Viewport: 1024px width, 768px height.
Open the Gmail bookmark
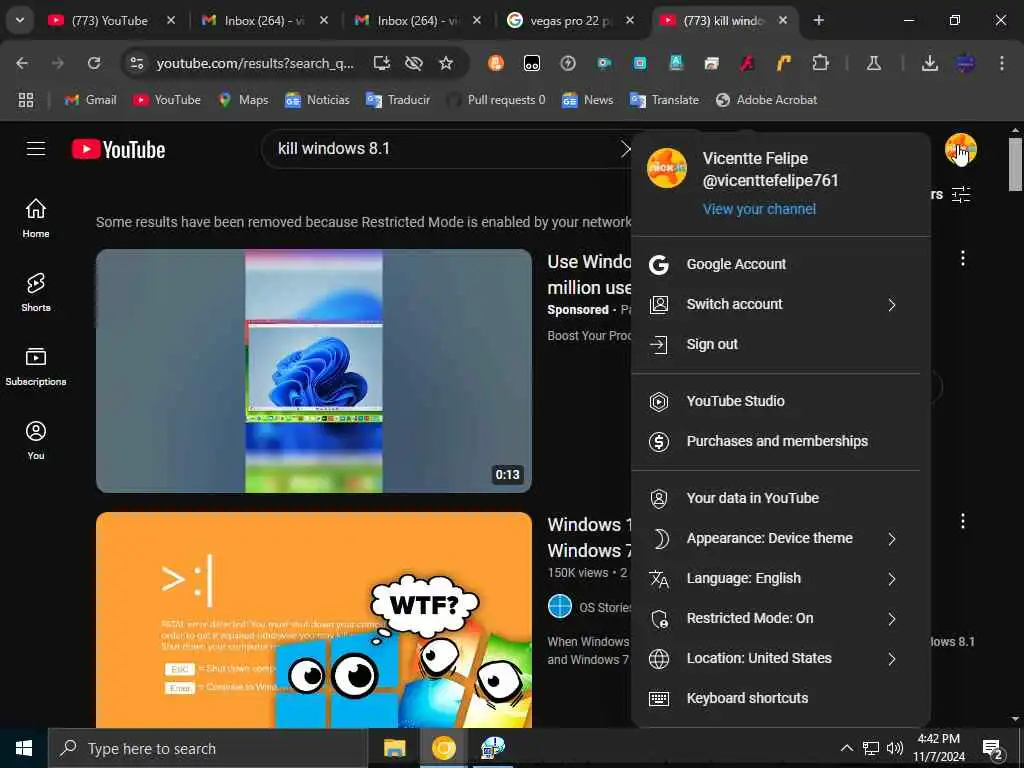click(90, 100)
